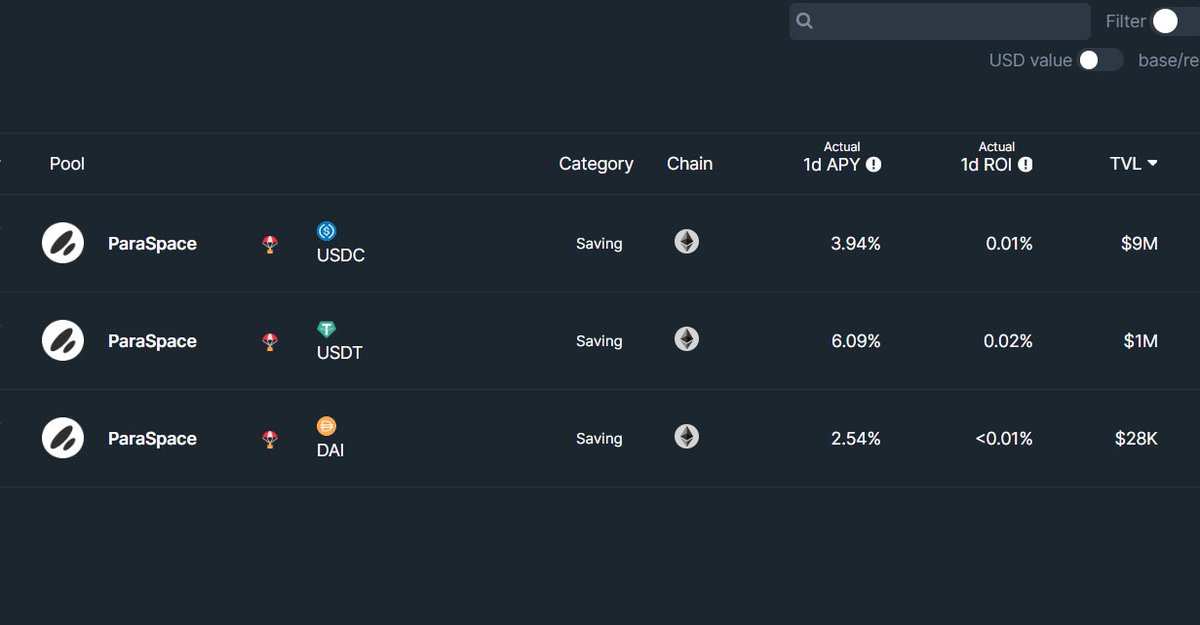
Task: Click airdrop parachute icon in USDT row
Action: tap(270, 342)
